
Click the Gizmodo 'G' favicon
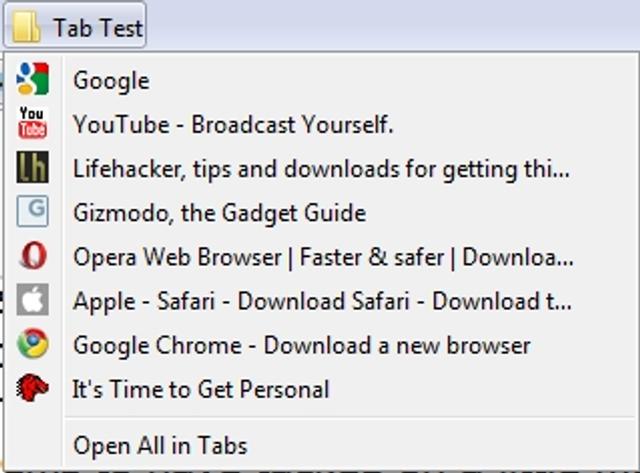point(32,212)
